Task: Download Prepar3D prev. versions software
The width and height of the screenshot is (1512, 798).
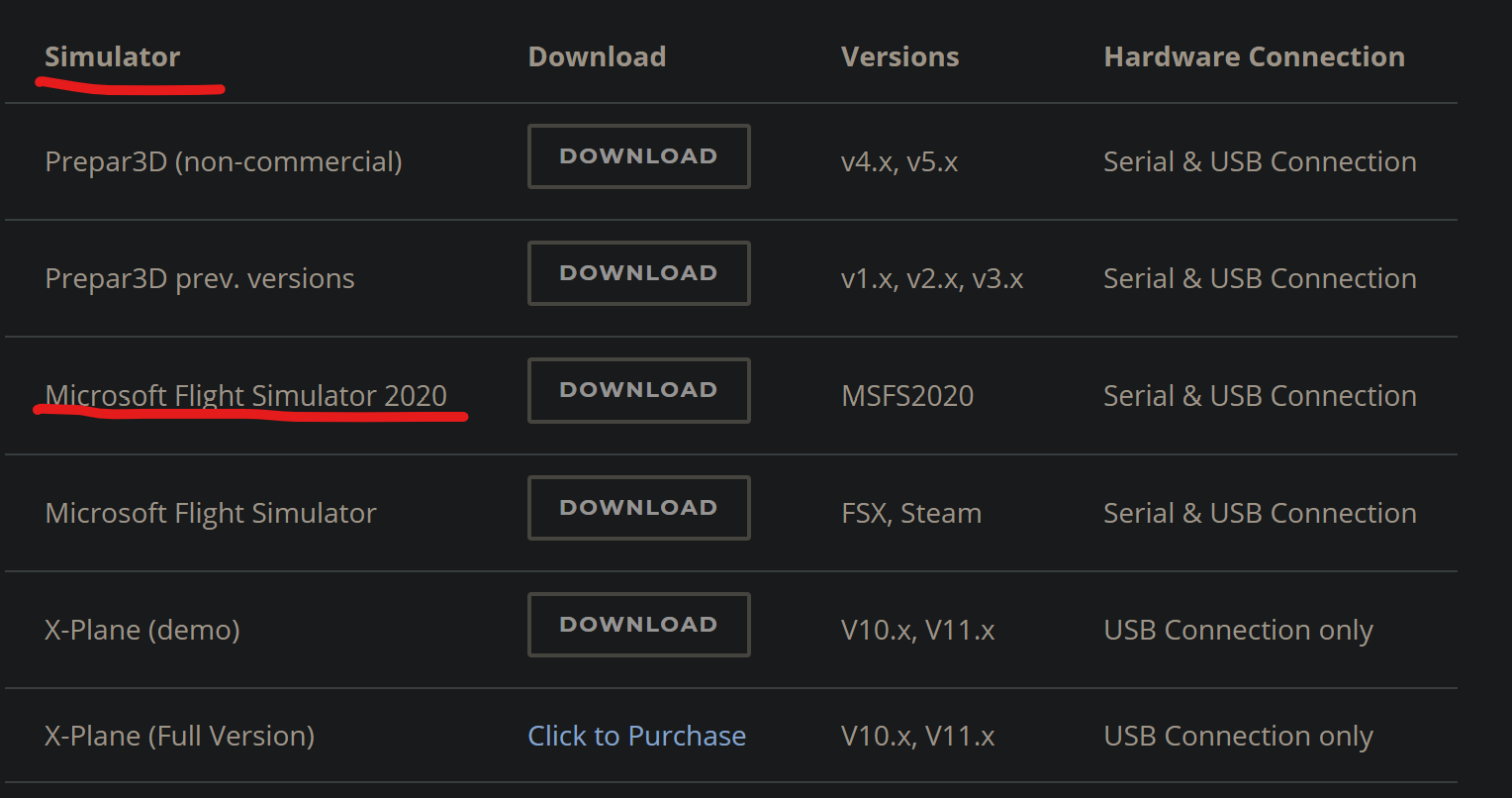Action: coord(638,273)
